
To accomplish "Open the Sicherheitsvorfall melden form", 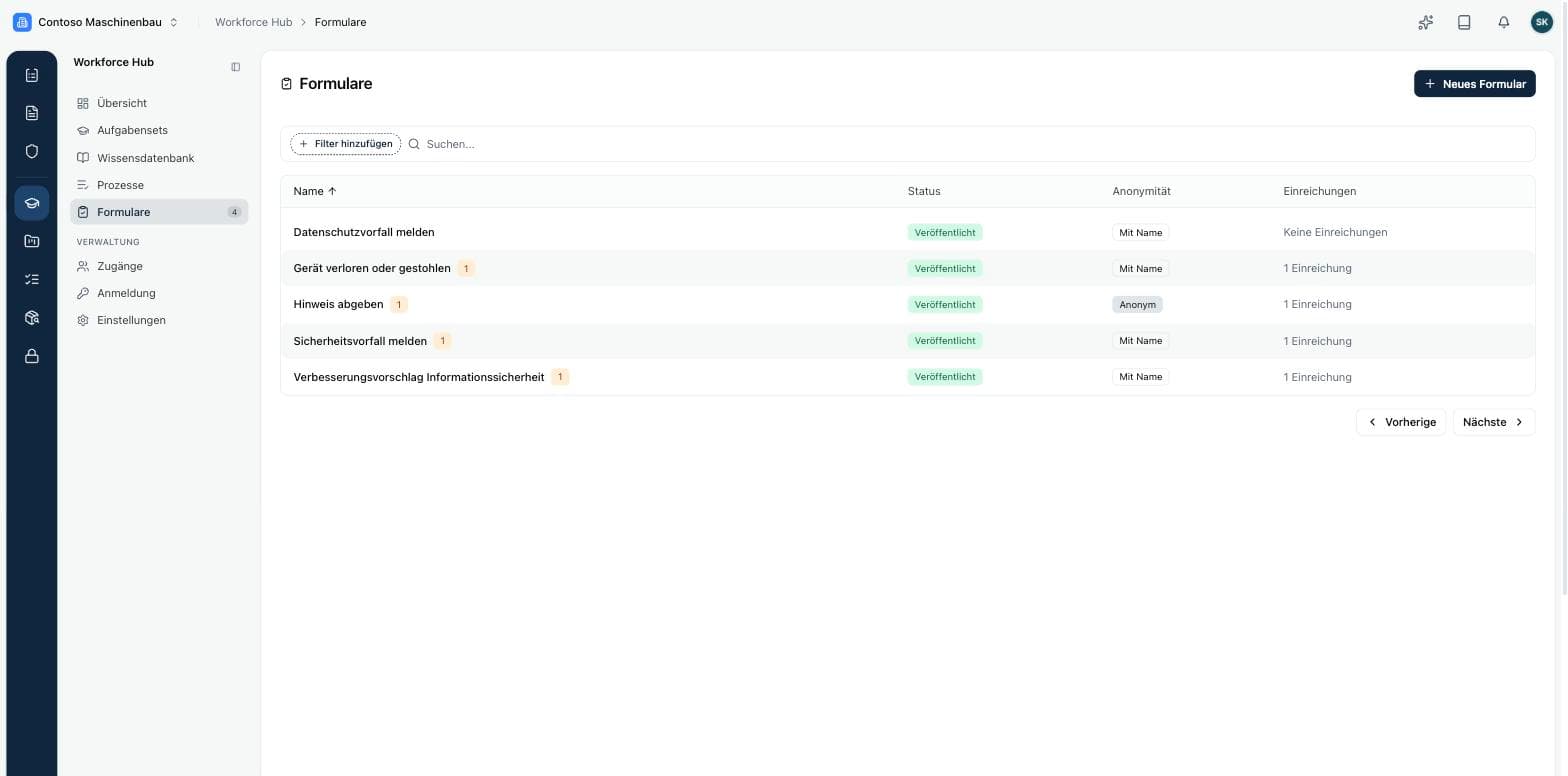I will 360,341.
